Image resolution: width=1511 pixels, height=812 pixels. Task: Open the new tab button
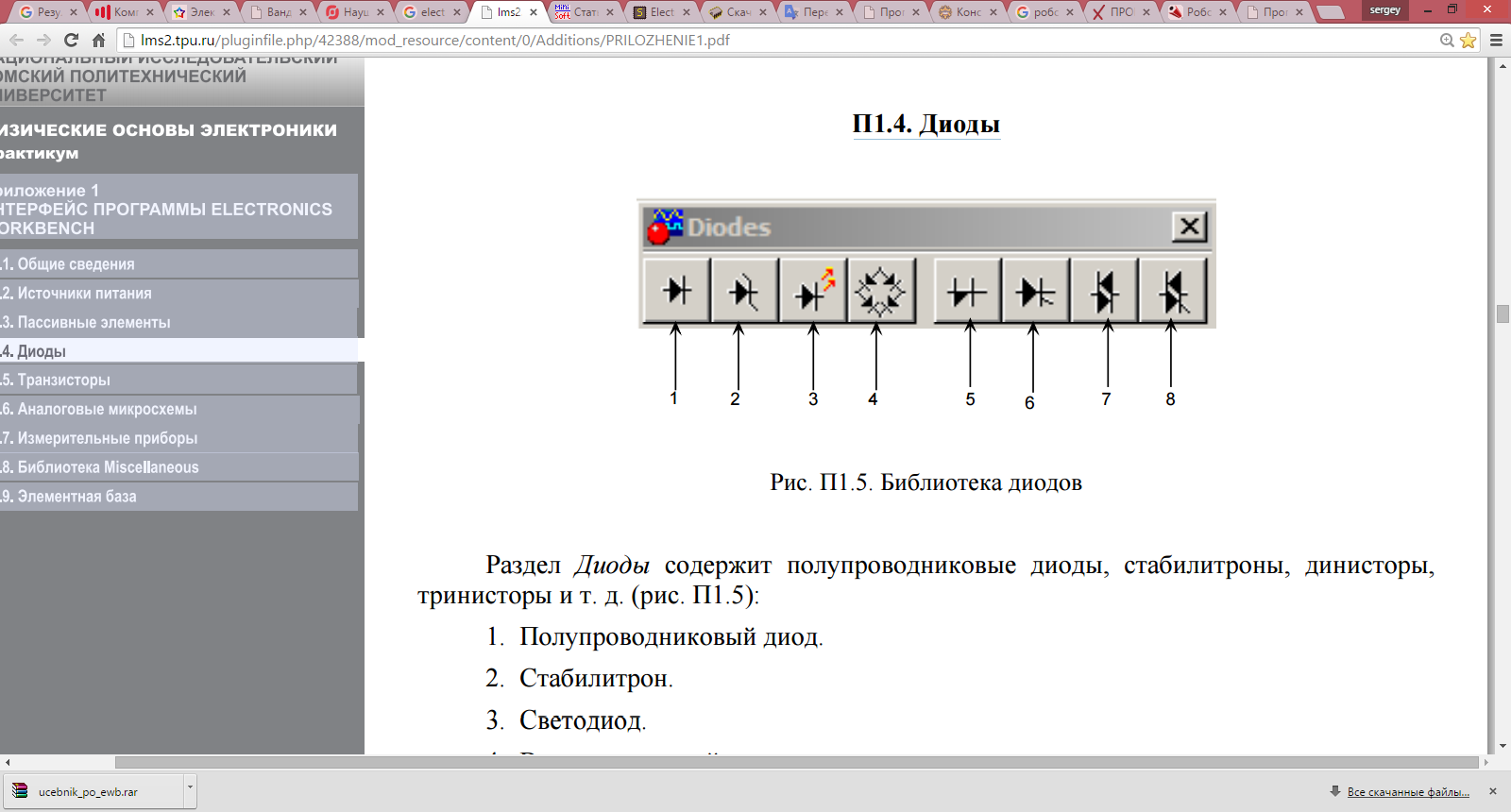point(1331,12)
